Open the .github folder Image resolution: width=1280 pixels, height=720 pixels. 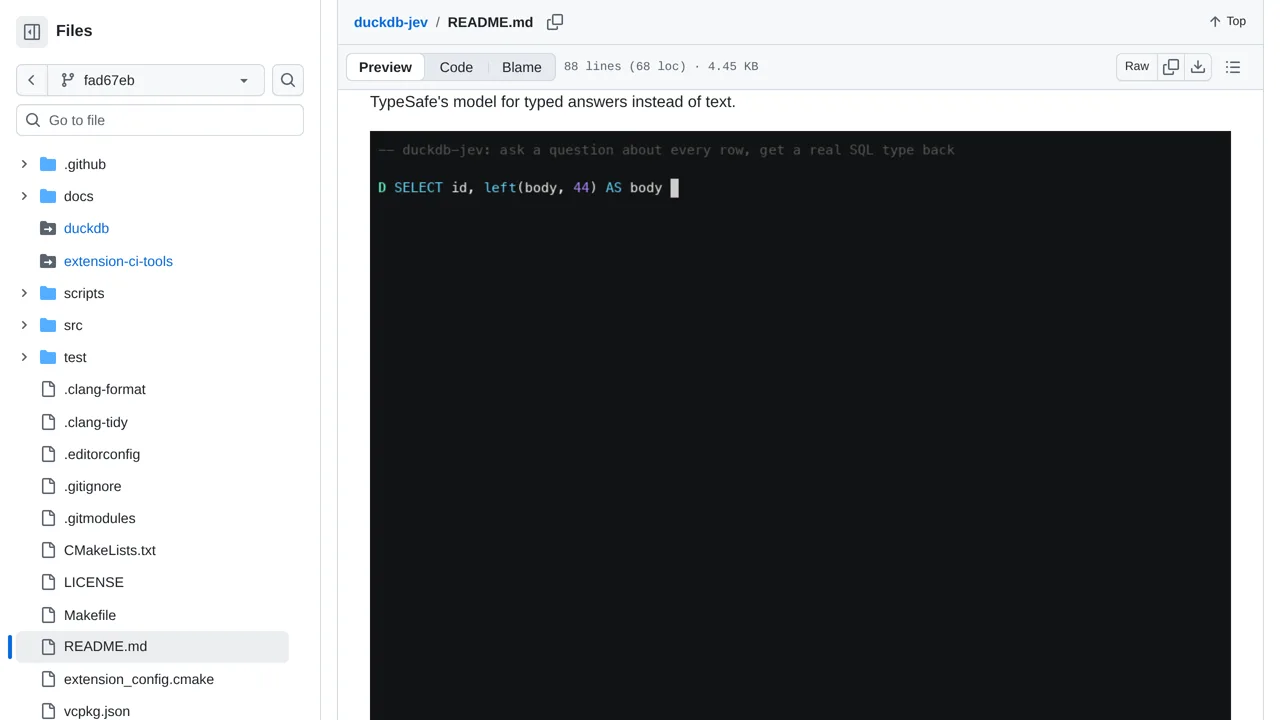85,164
